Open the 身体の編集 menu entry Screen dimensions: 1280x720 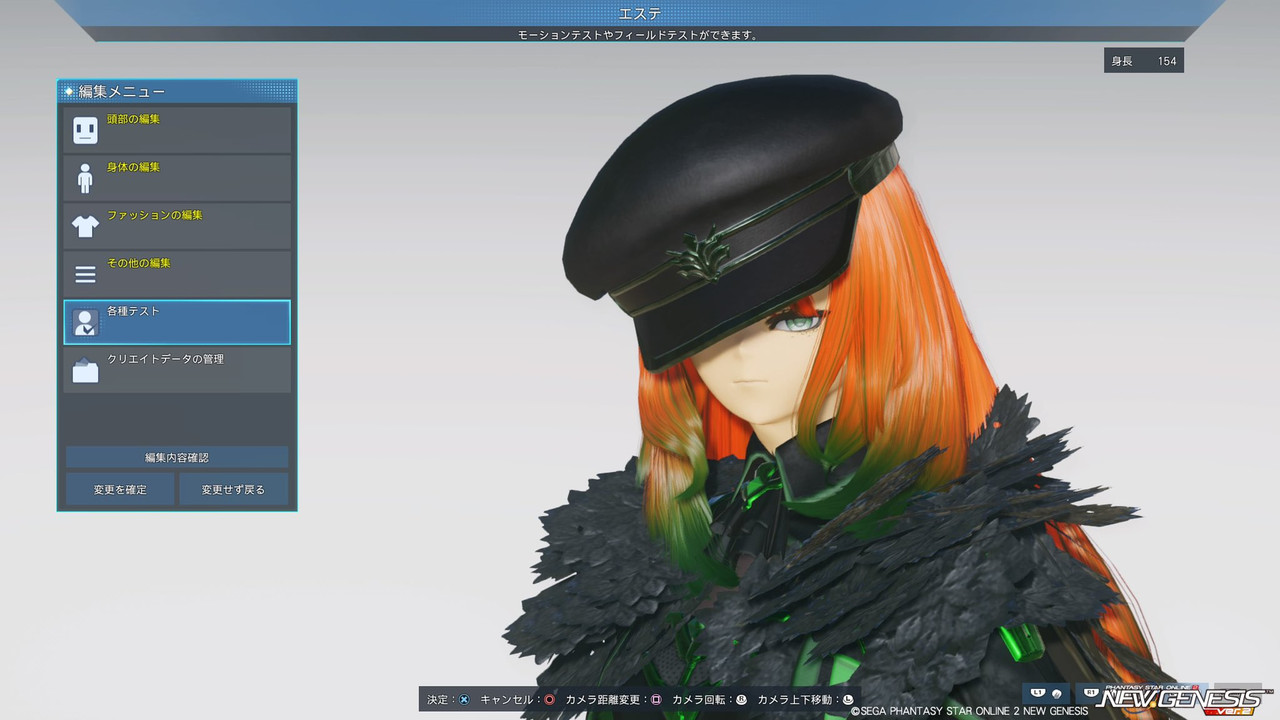pyautogui.click(x=177, y=178)
